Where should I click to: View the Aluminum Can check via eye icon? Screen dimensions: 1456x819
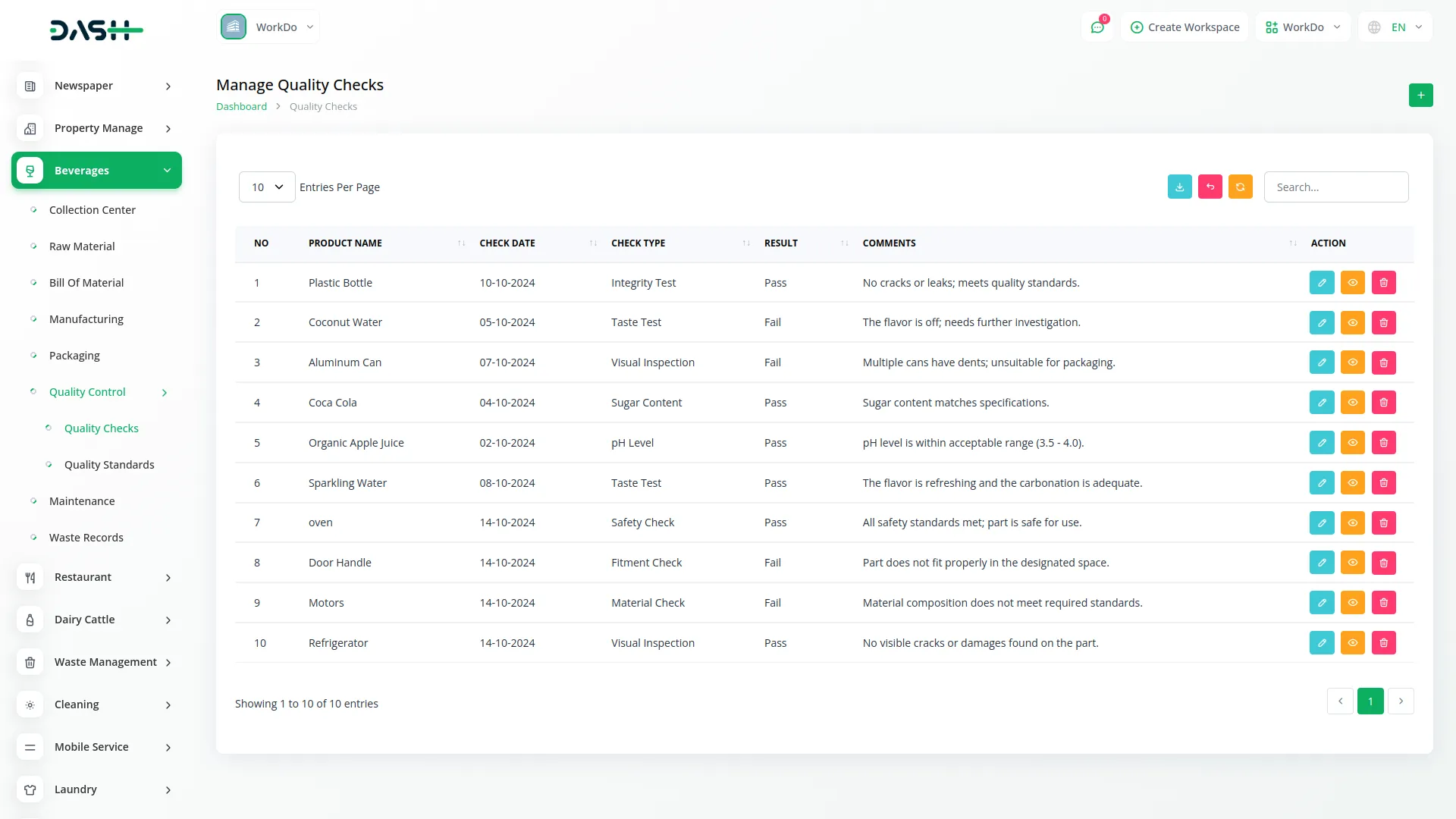tap(1352, 362)
